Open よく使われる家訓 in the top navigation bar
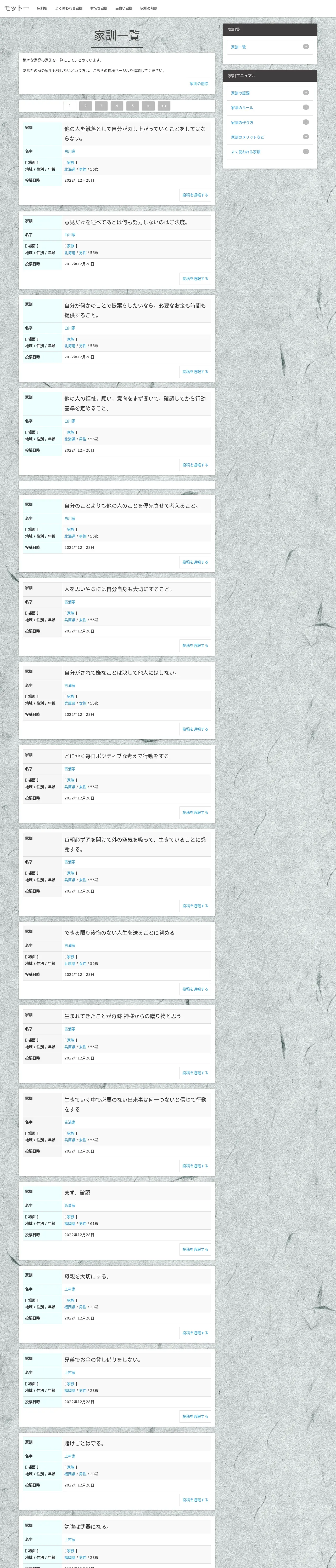The height and width of the screenshot is (1568, 336). point(69,9)
